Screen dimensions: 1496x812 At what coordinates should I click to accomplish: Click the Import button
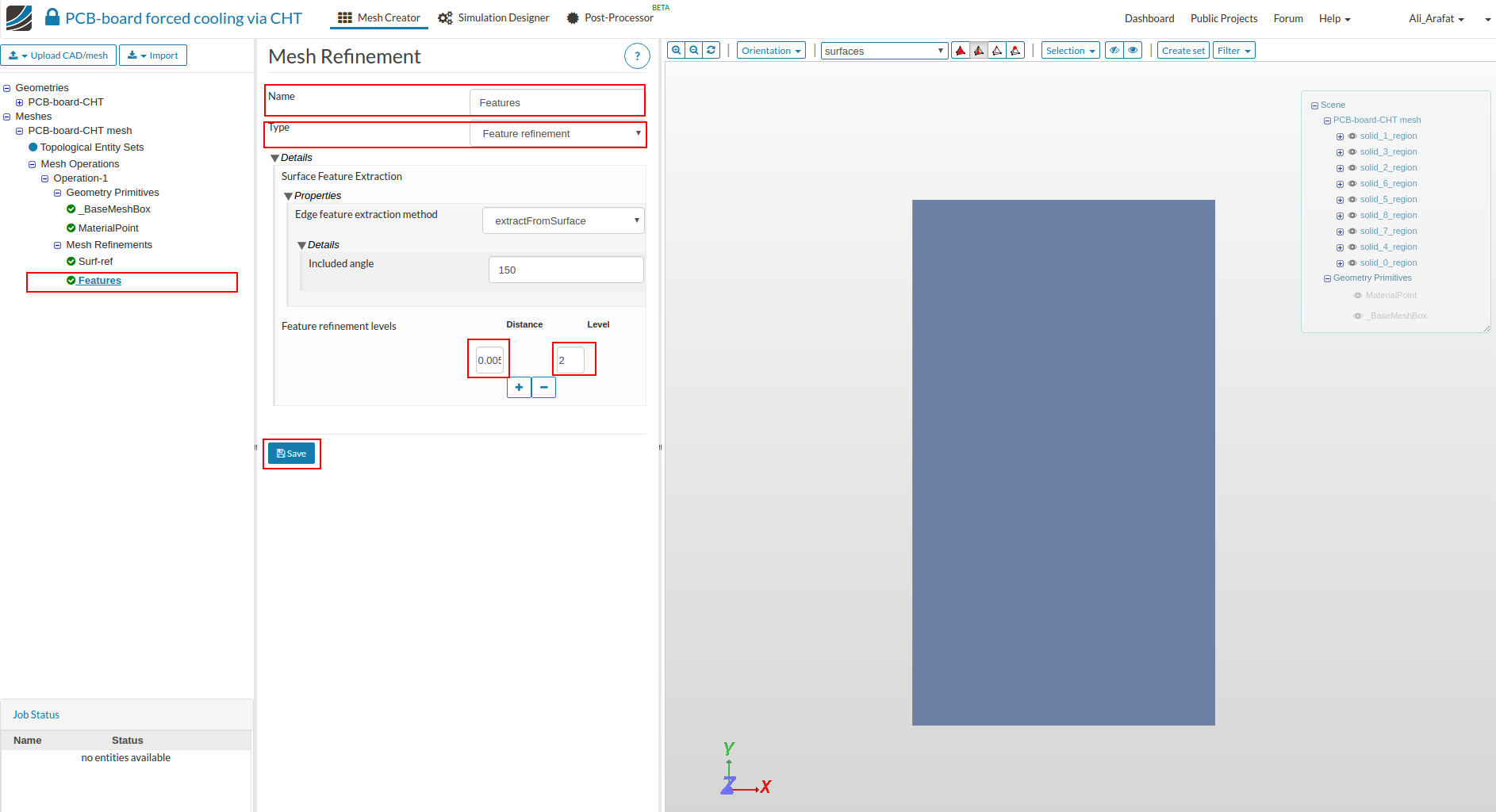[153, 56]
